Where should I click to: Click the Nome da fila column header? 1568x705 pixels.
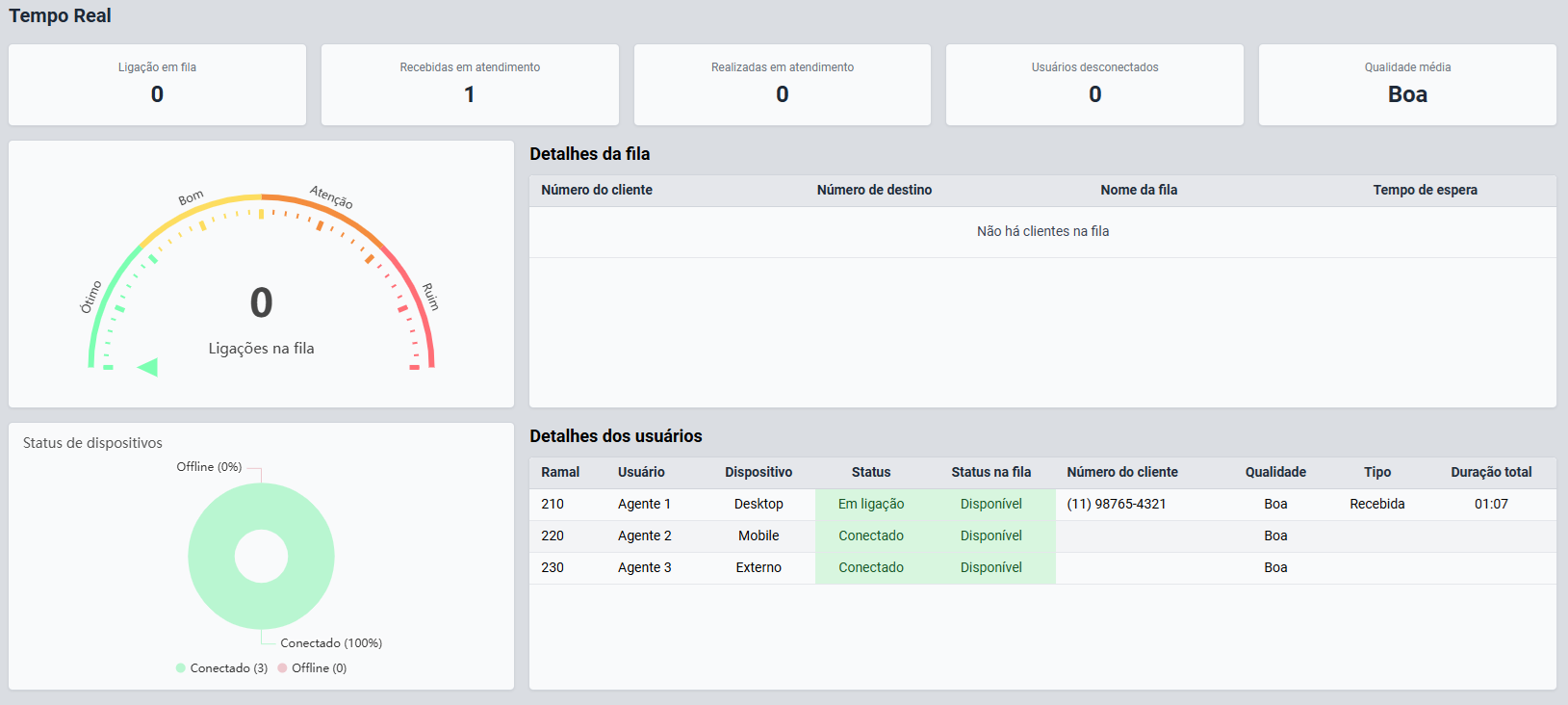(1139, 190)
